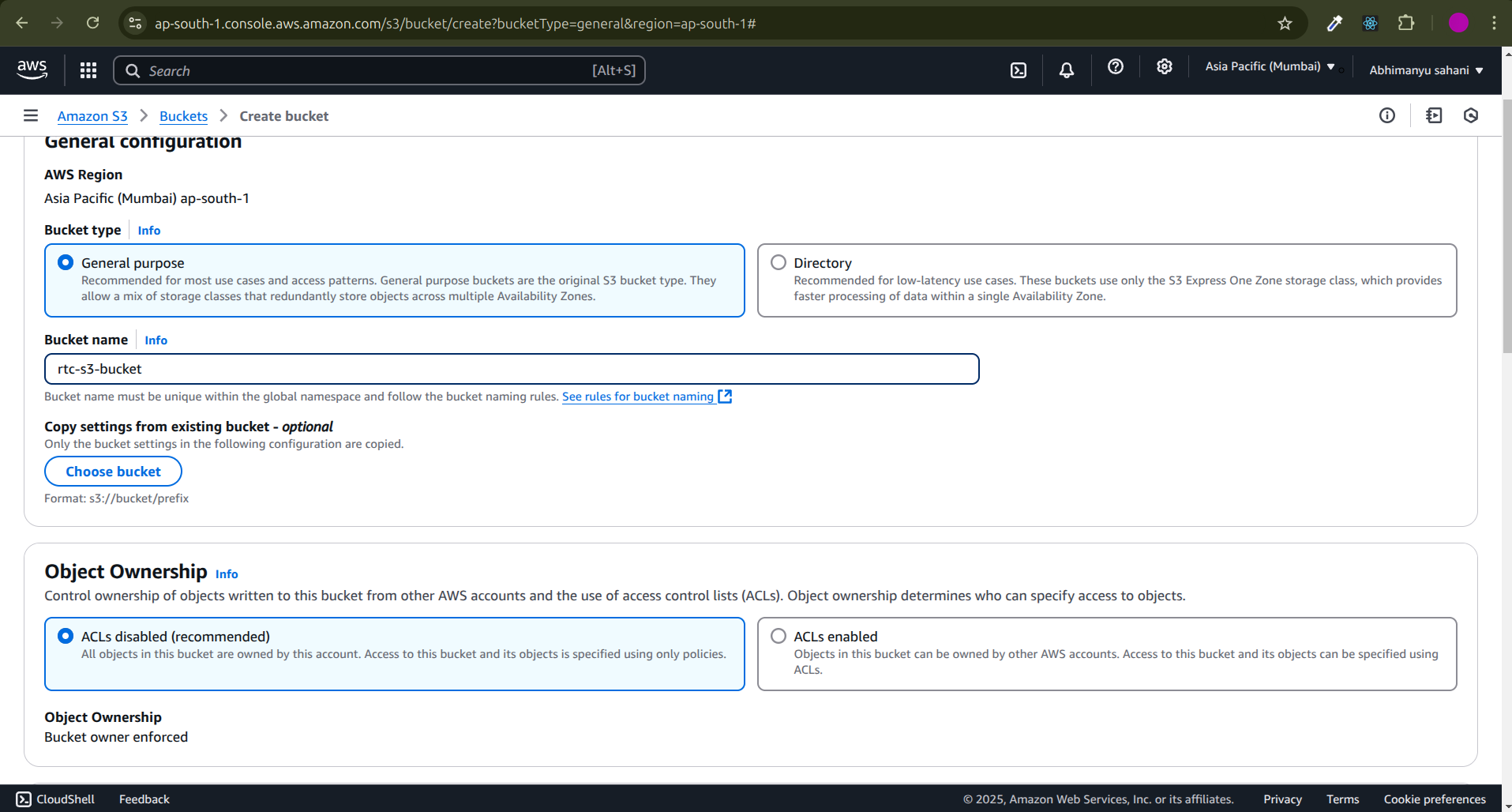Click the Choose bucket button

pos(113,472)
